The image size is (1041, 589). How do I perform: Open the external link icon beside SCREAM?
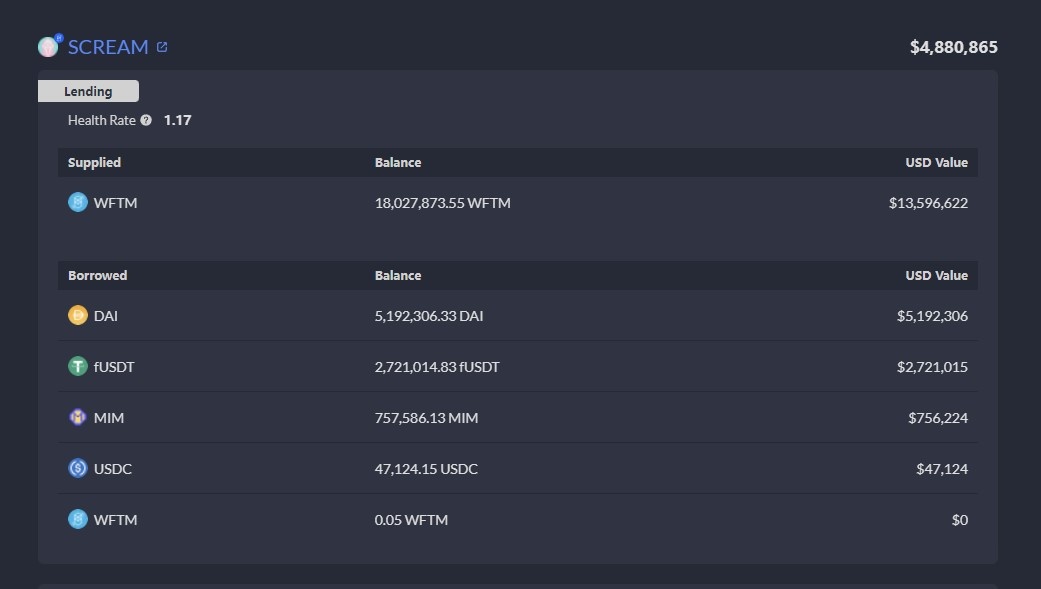pyautogui.click(x=162, y=47)
